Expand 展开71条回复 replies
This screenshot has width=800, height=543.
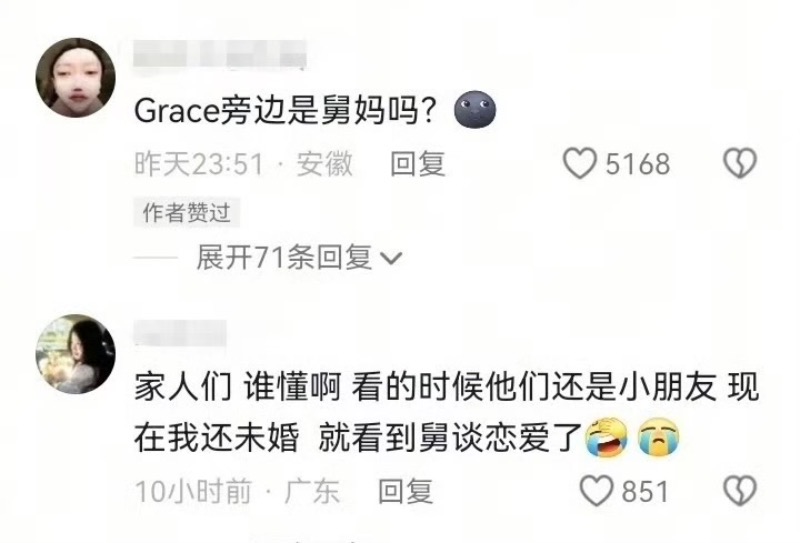[x=299, y=257]
